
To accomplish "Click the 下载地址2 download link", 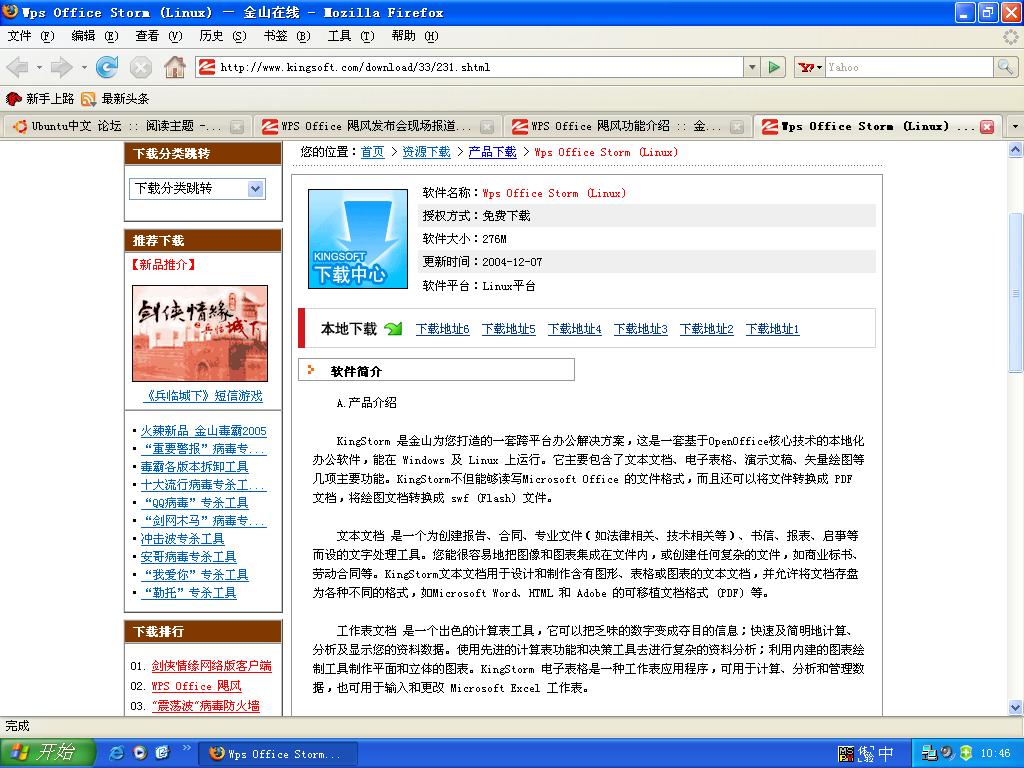I will point(707,329).
